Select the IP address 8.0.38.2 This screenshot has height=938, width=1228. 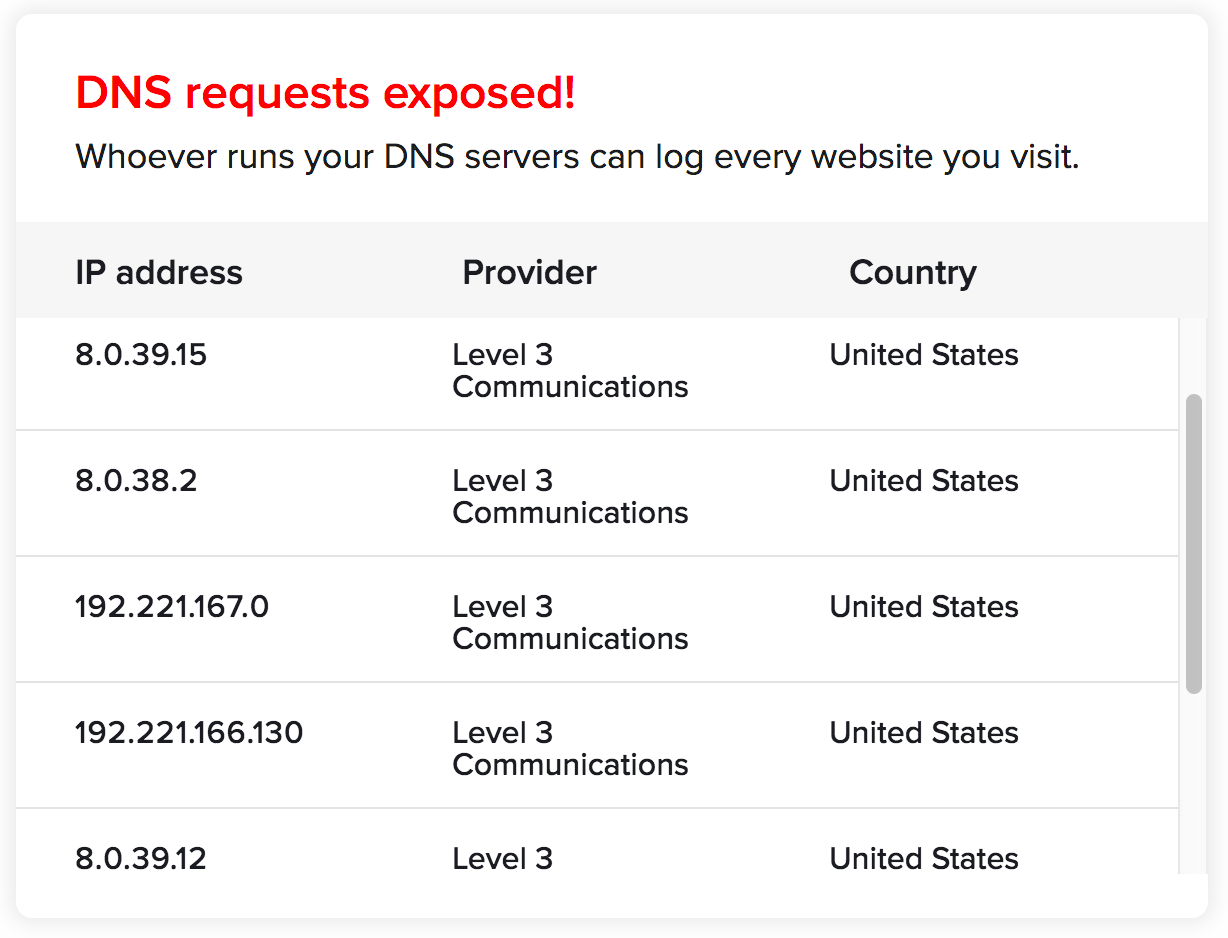pyautogui.click(x=137, y=481)
